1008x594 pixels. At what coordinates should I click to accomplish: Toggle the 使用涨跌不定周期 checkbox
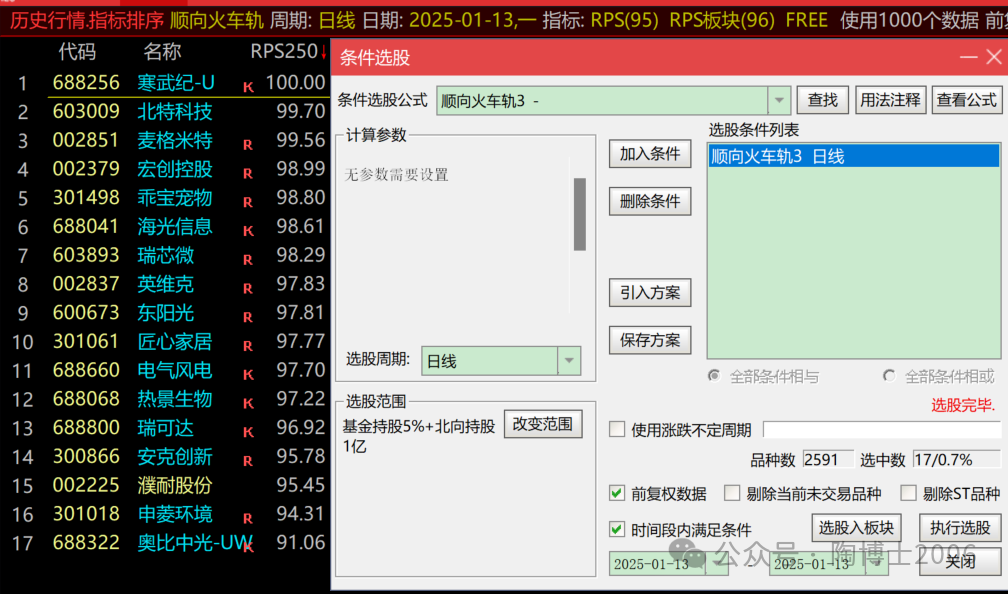click(x=617, y=429)
